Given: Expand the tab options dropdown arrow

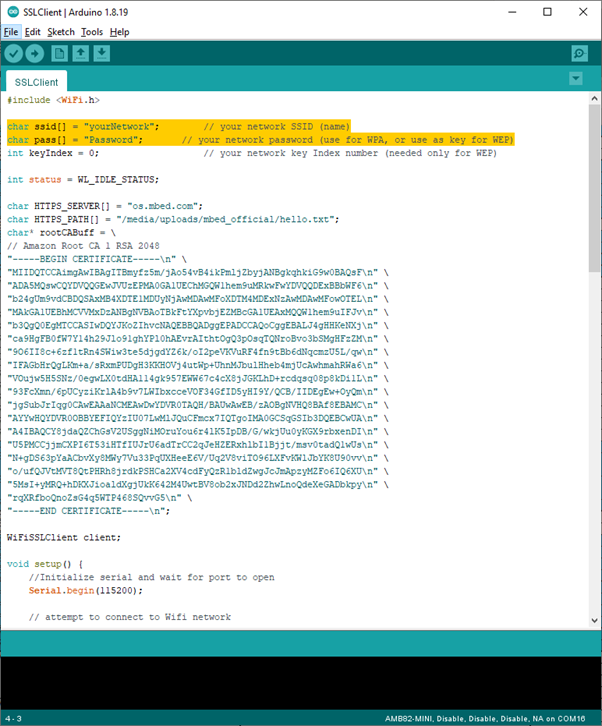Looking at the screenshot, I should pyautogui.click(x=575, y=79).
